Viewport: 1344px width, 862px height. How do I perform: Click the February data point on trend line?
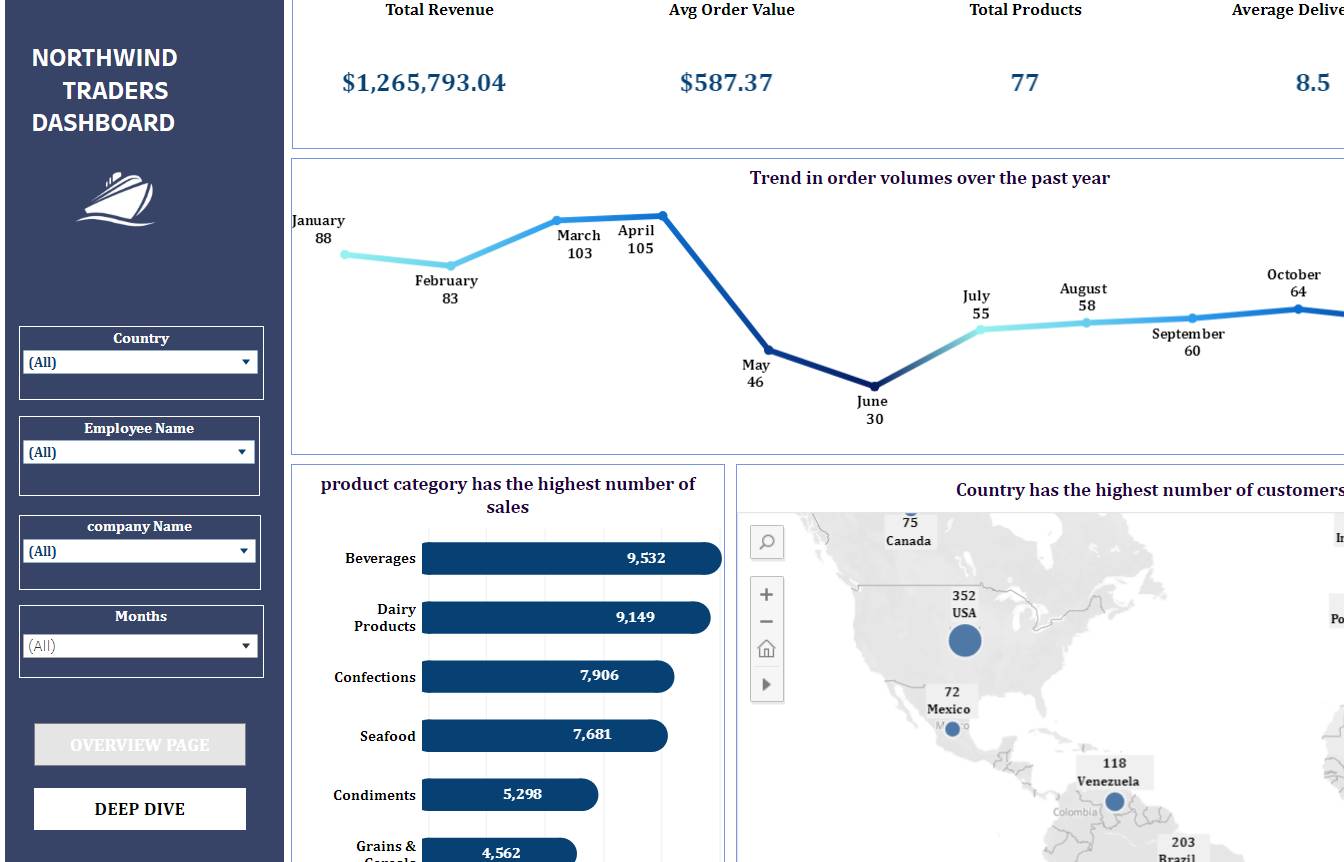[450, 266]
